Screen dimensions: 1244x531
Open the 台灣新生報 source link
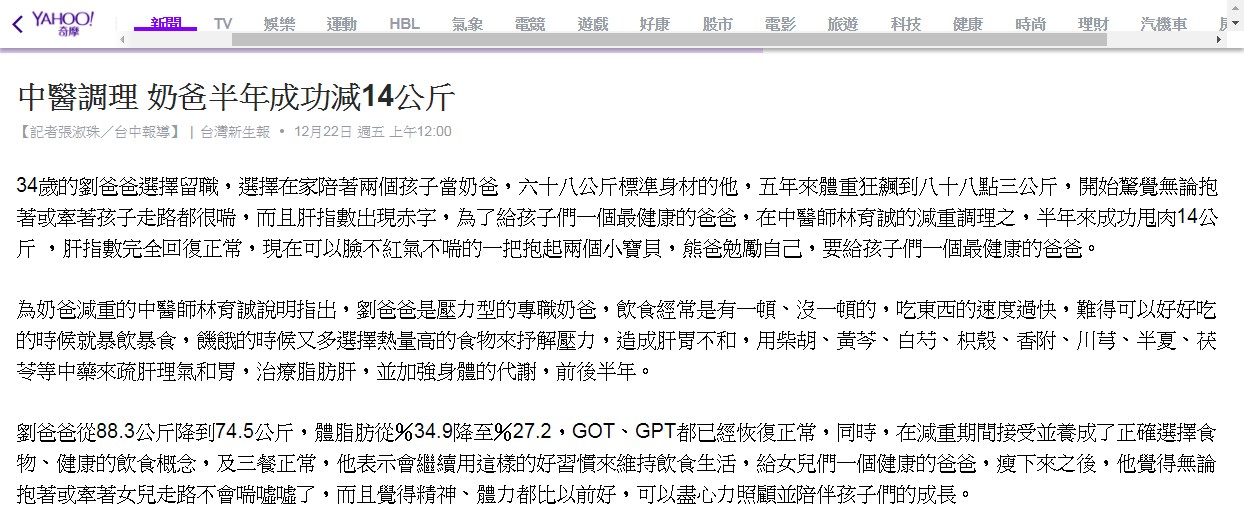tap(235, 131)
